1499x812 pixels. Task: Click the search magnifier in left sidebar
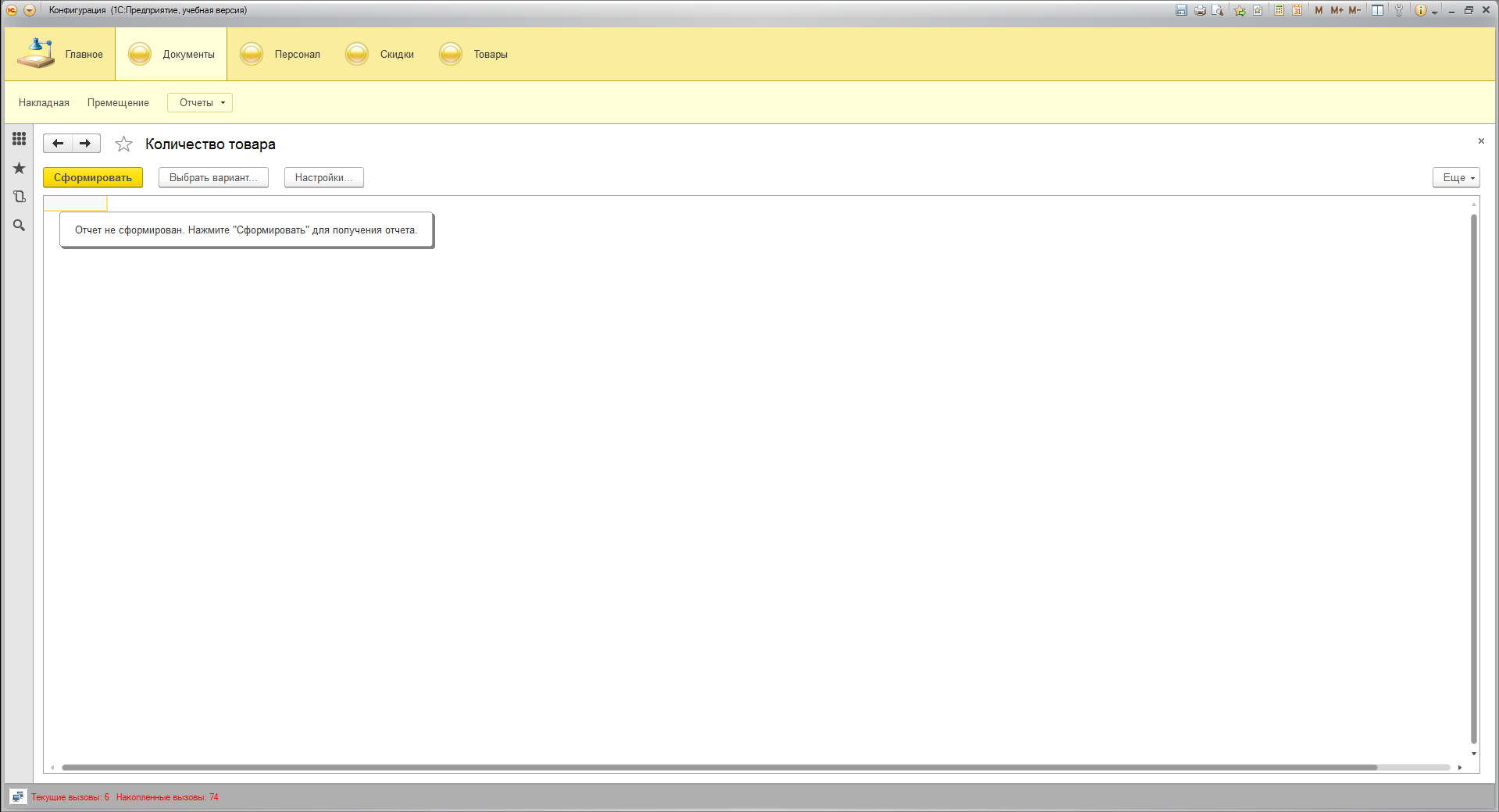(19, 226)
